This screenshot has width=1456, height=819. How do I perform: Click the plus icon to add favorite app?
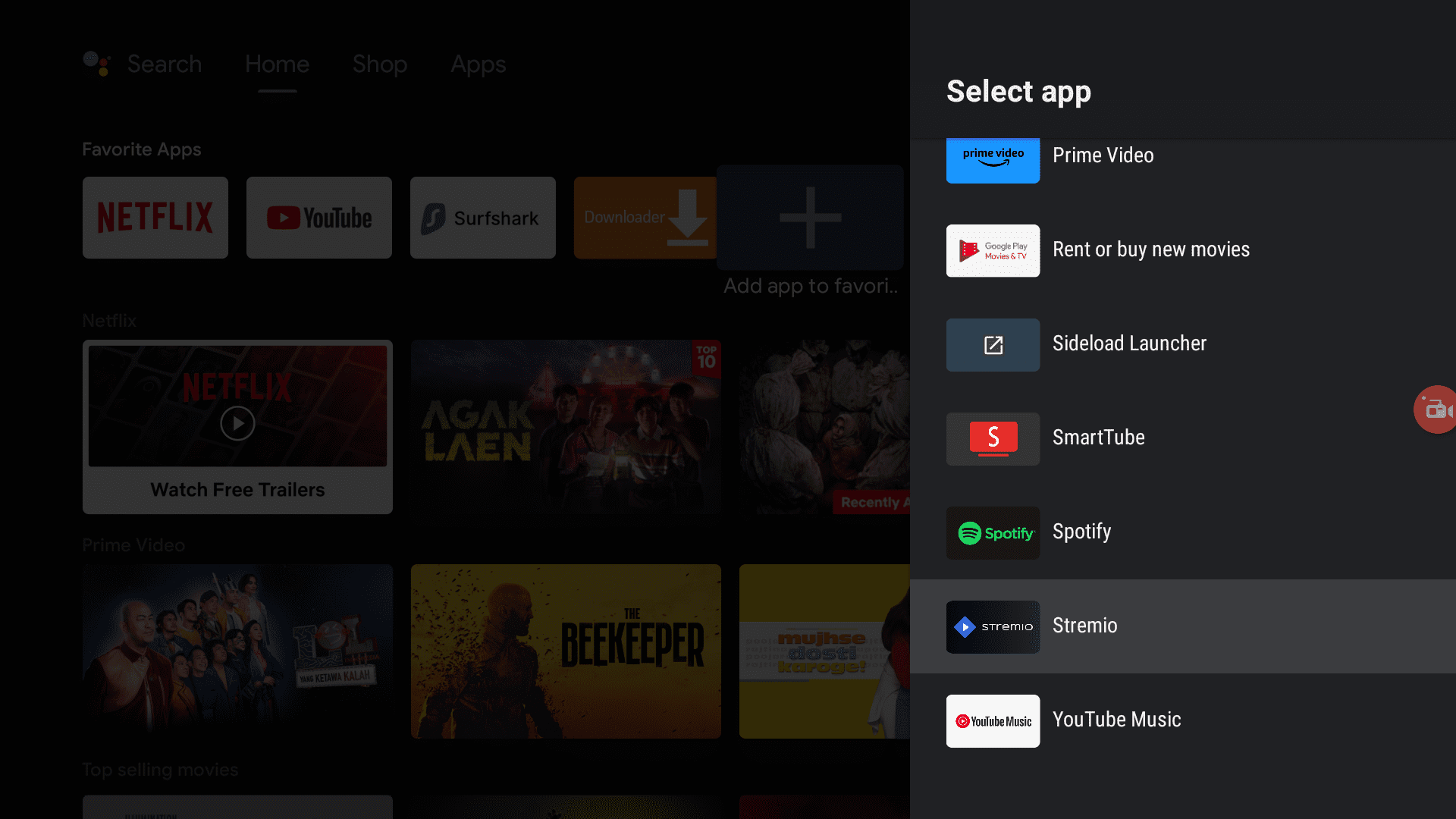click(808, 217)
